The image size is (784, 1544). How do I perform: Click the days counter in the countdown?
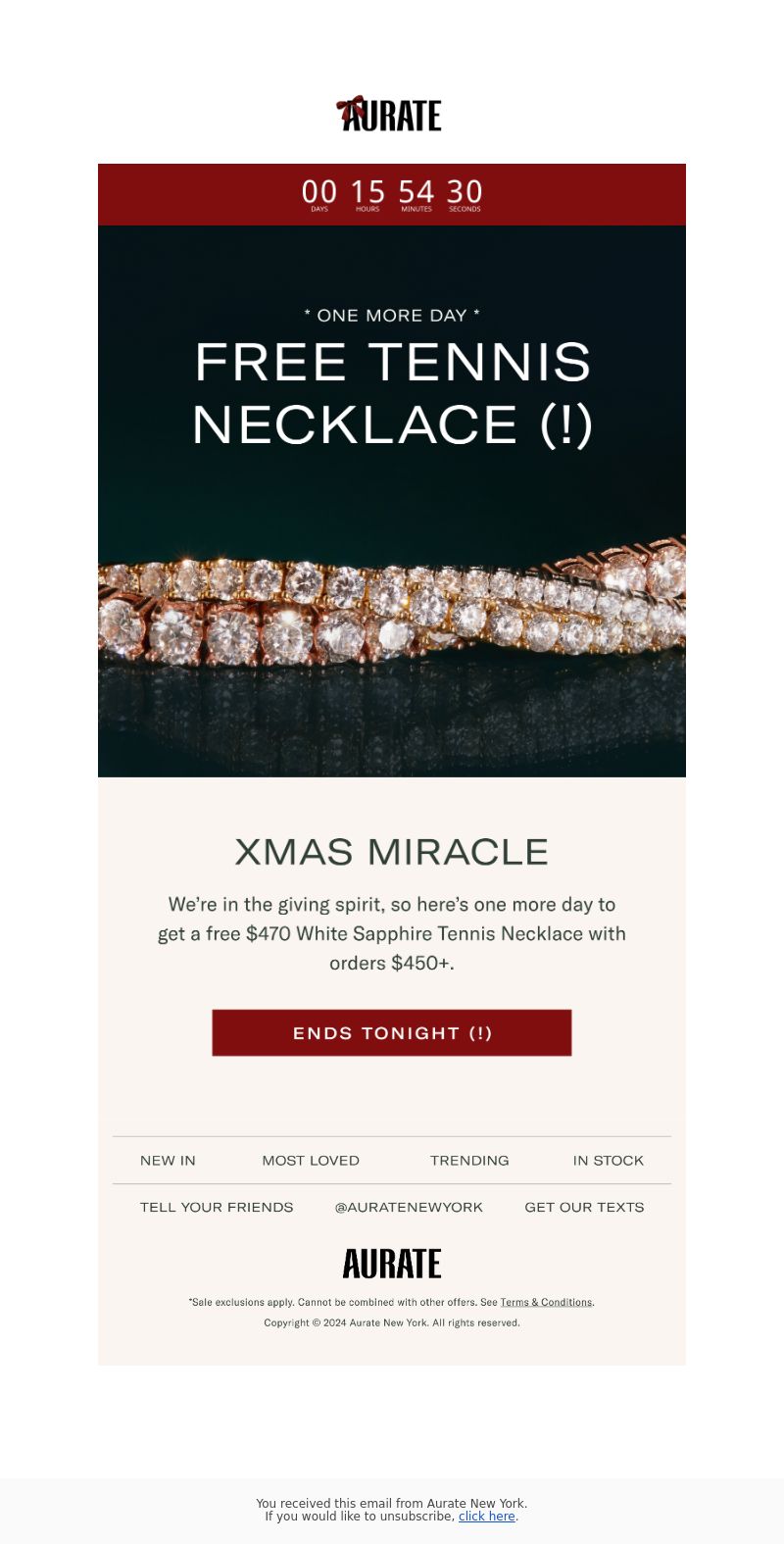point(319,194)
